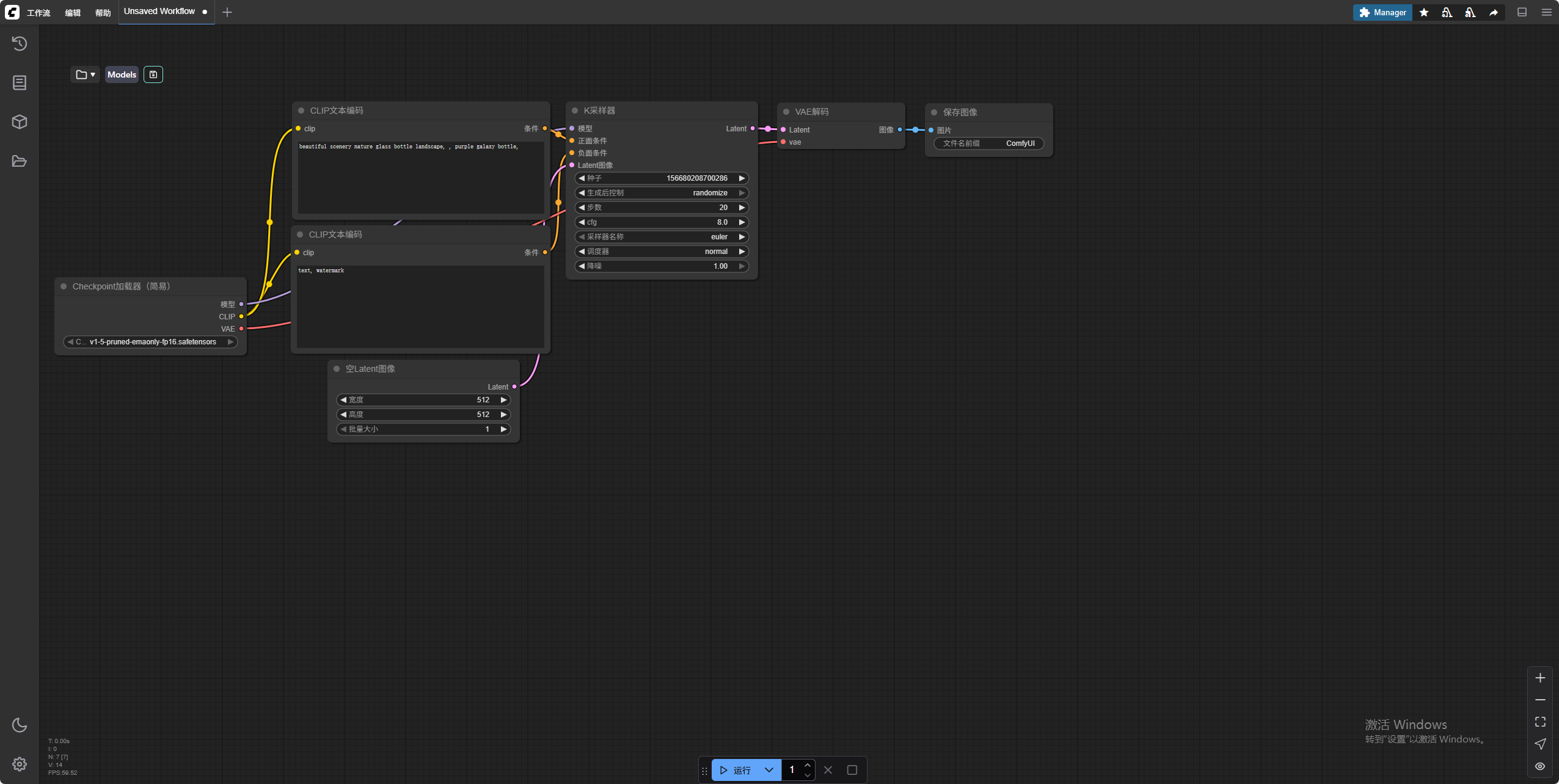Toggle the bottom panel icon

tap(1522, 12)
